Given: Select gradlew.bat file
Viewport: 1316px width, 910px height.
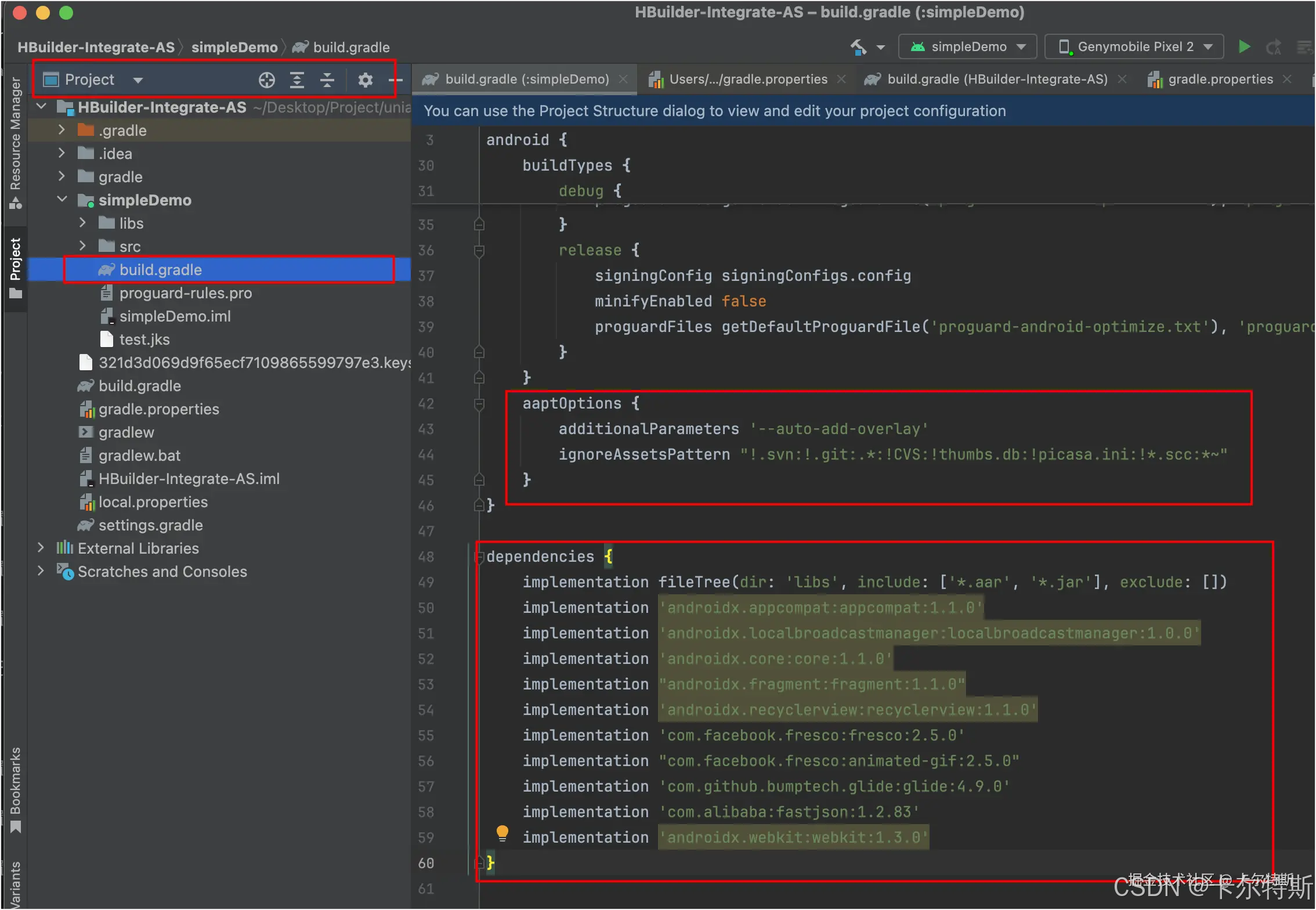Looking at the screenshot, I should (x=219, y=456).
